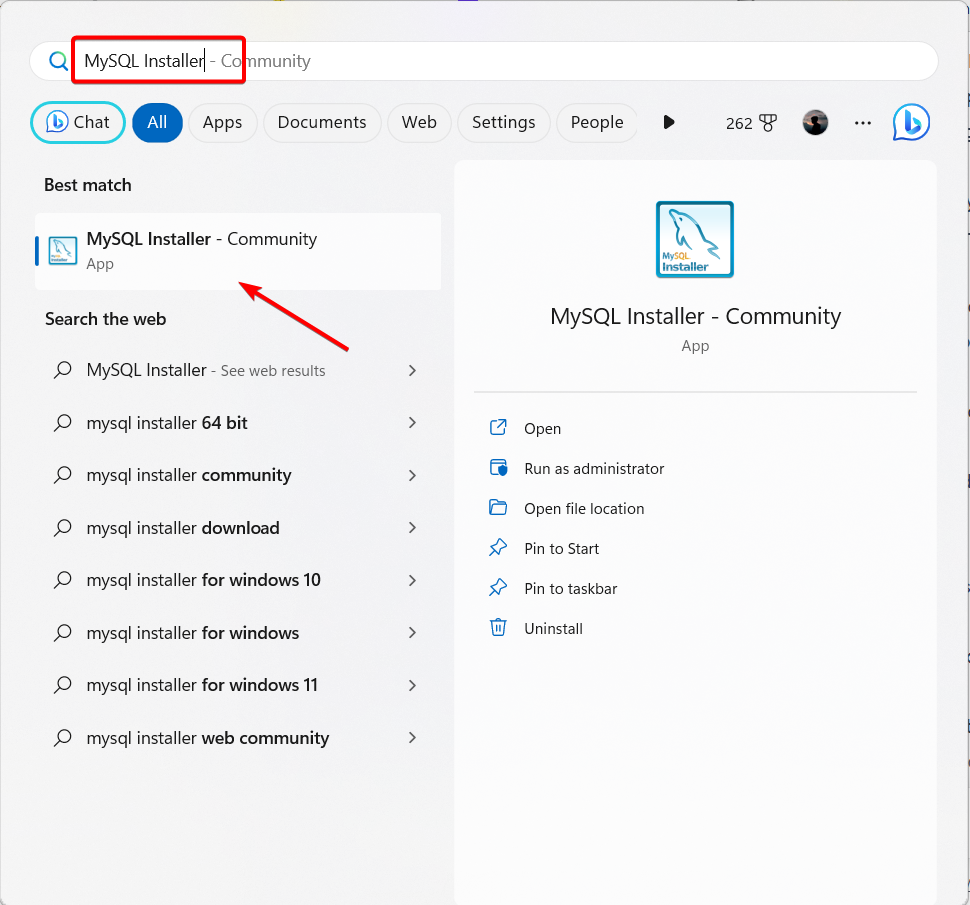
Task: Select the Run as administrator option
Action: pyautogui.click(x=594, y=468)
